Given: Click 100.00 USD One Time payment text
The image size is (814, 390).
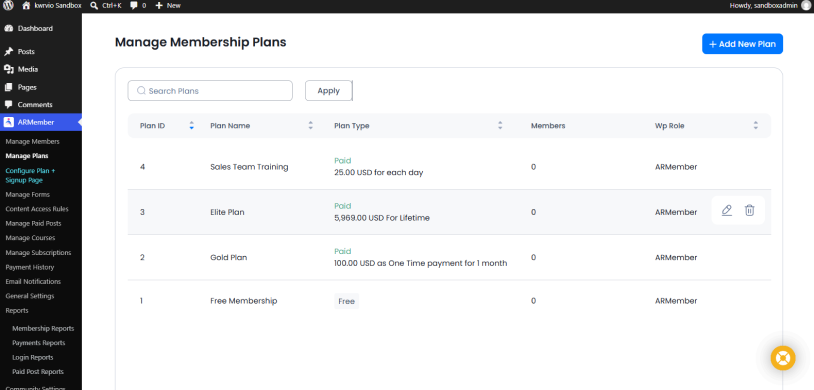Looking at the screenshot, I should click(x=420, y=263).
